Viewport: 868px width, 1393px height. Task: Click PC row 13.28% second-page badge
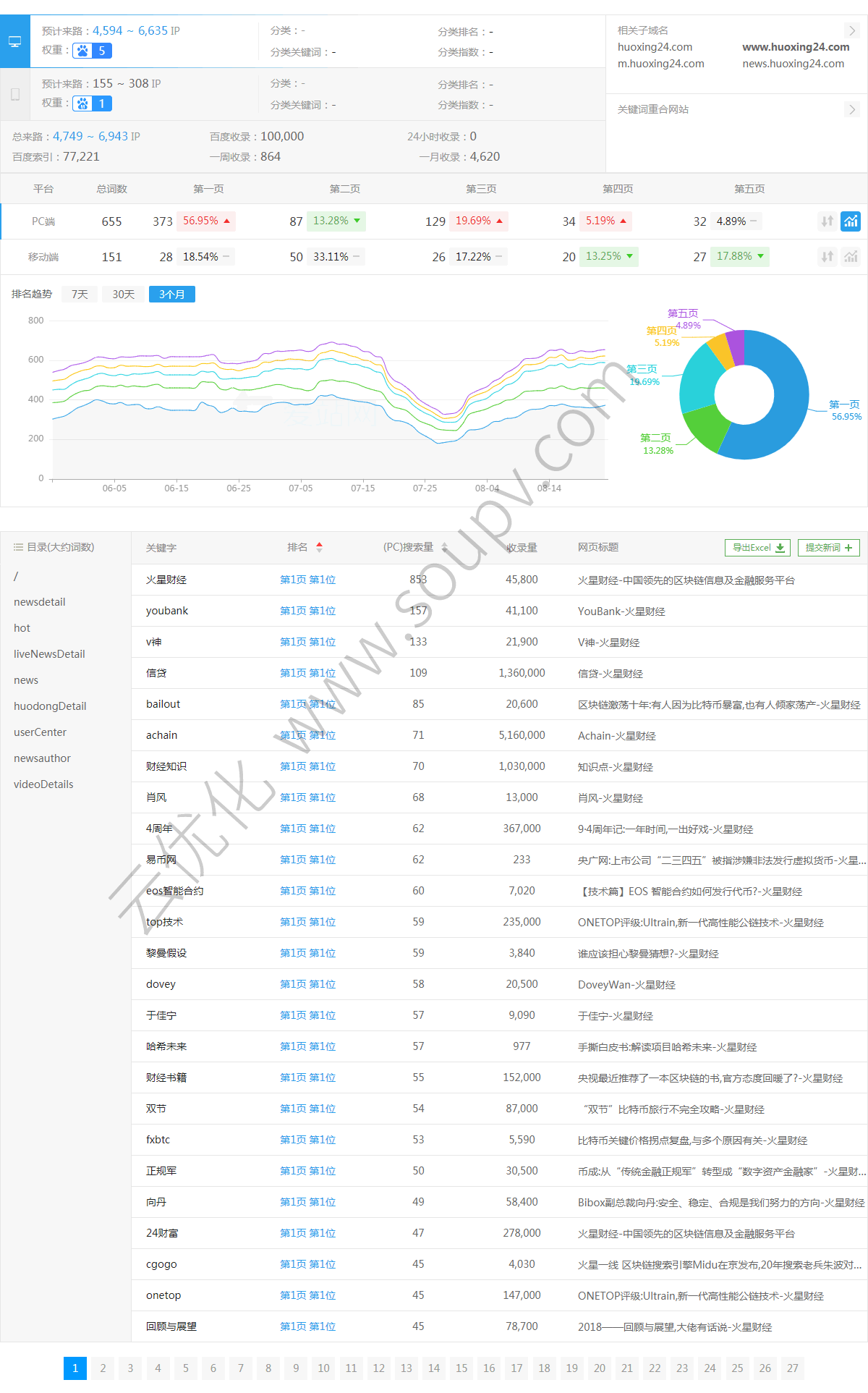point(336,221)
